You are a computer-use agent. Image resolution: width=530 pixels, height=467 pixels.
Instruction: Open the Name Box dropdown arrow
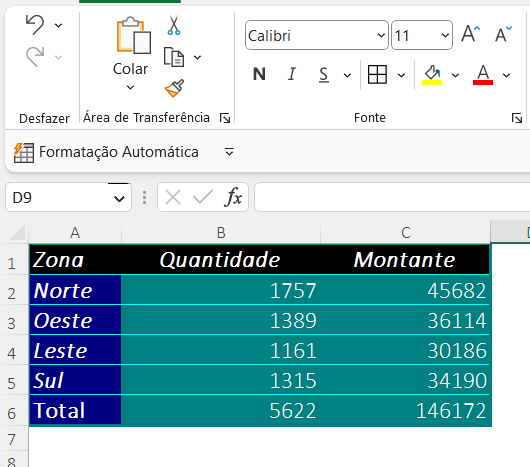119,198
